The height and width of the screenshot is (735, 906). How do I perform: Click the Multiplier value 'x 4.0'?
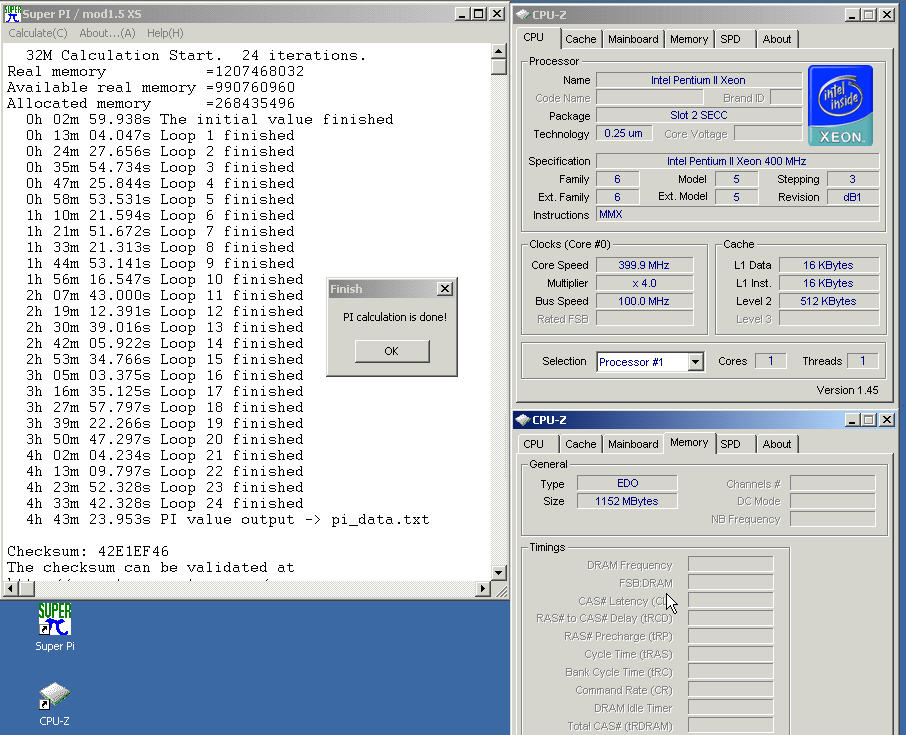pos(644,283)
